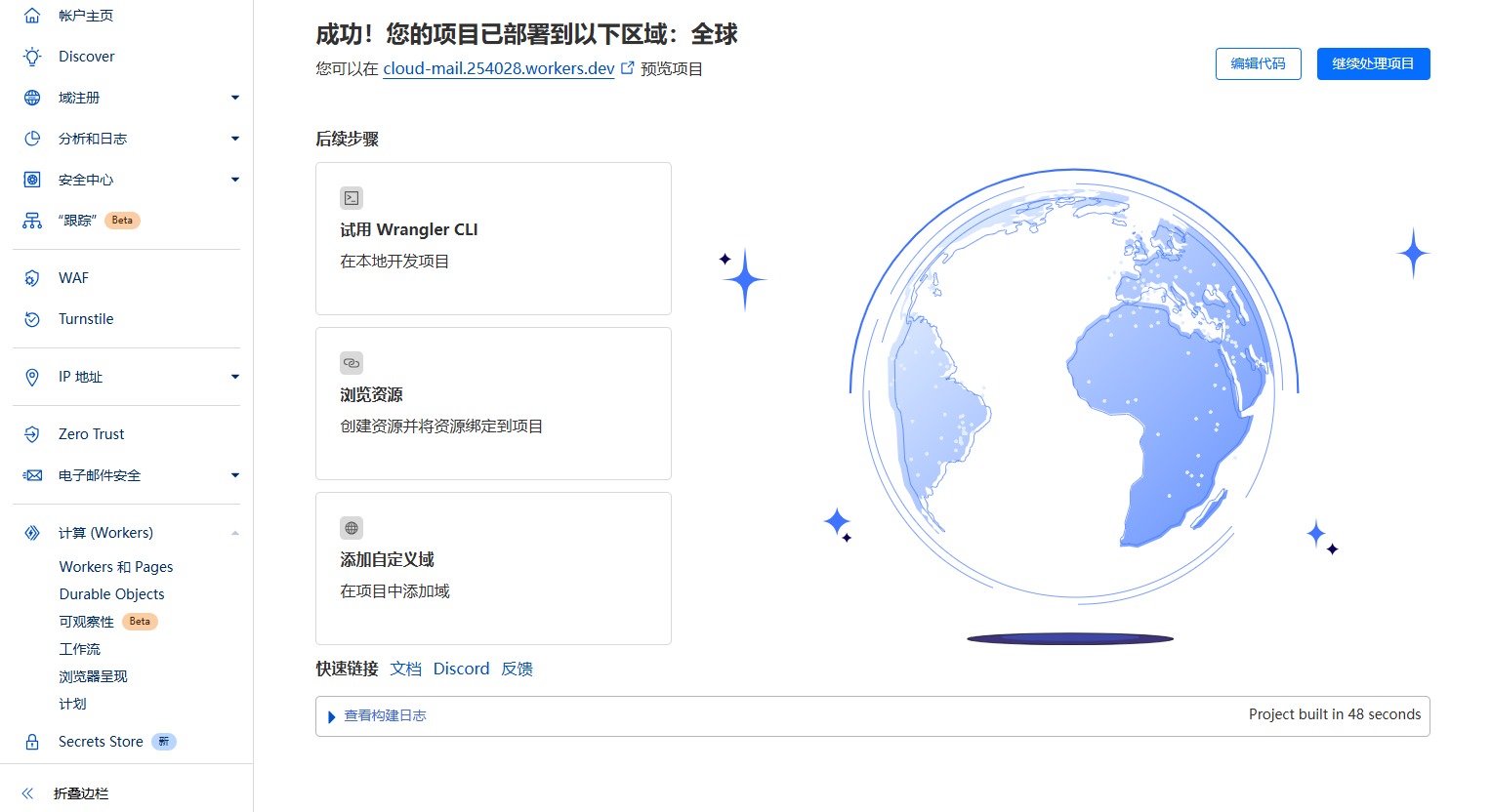The width and height of the screenshot is (1492, 812).
Task: Click the terminal icon on the Wrangler CLI card
Action: (x=352, y=197)
